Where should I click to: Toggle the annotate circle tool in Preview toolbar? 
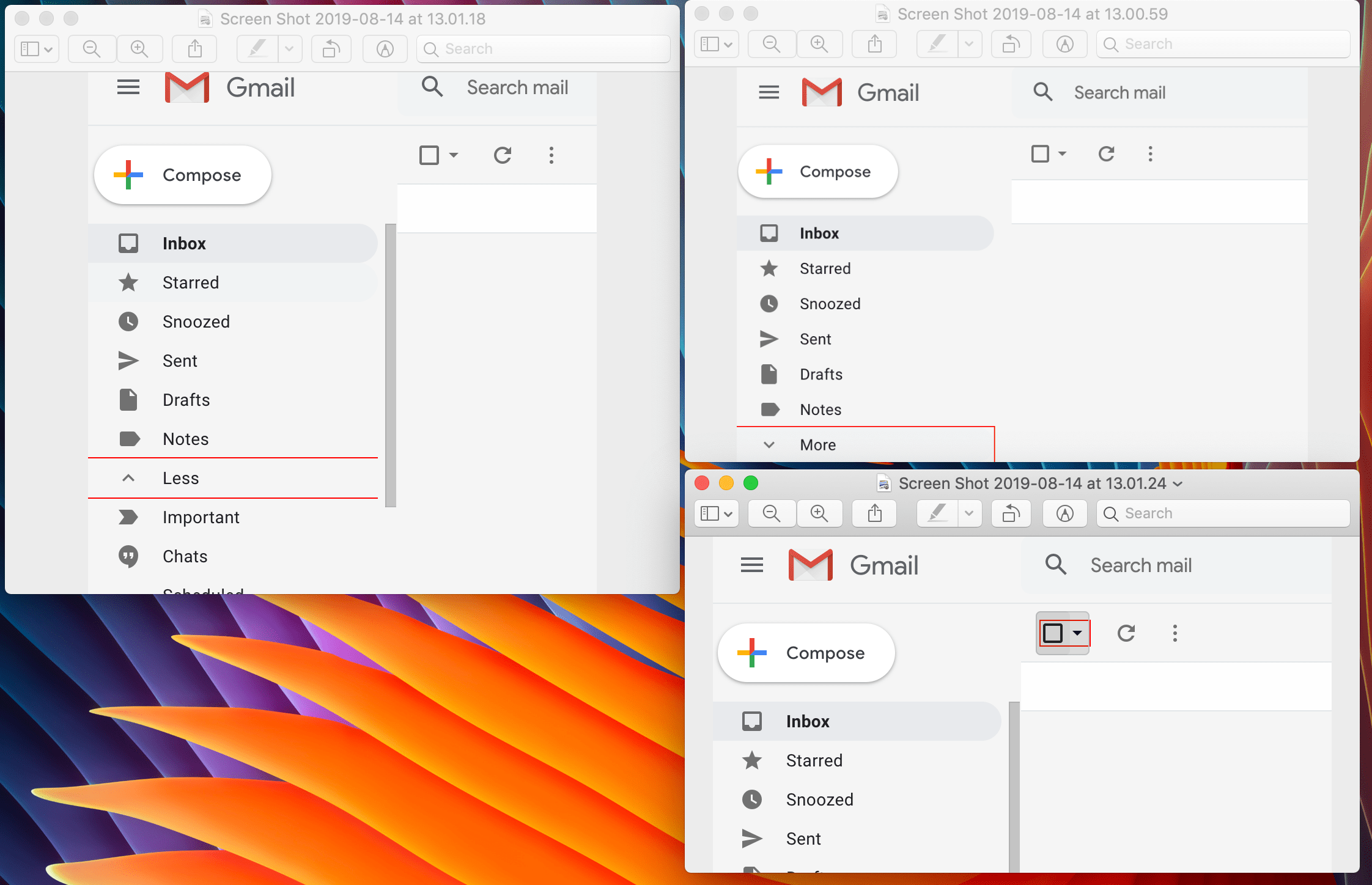pyautogui.click(x=385, y=49)
